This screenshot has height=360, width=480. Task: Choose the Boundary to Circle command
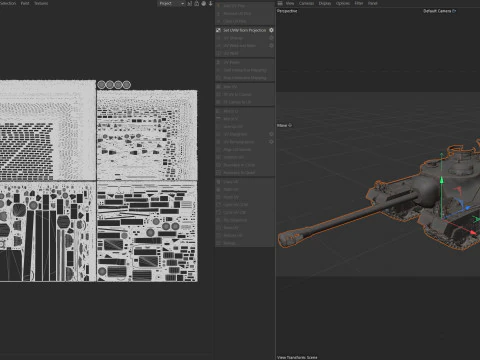[x=245, y=165]
